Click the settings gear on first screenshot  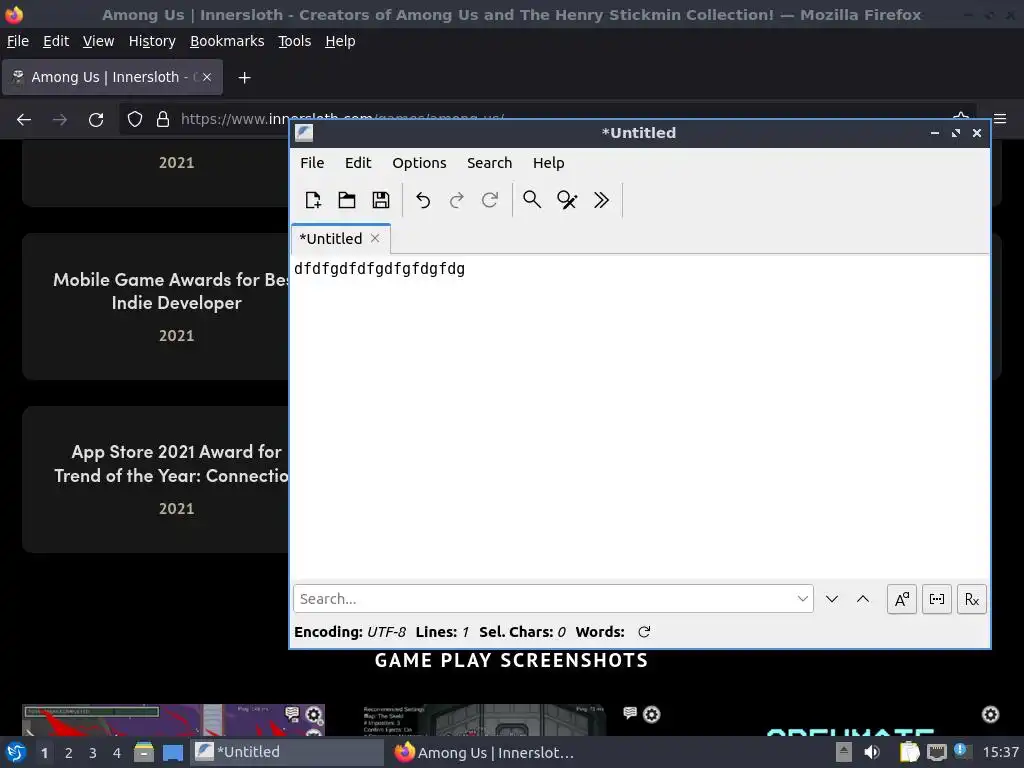[314, 714]
